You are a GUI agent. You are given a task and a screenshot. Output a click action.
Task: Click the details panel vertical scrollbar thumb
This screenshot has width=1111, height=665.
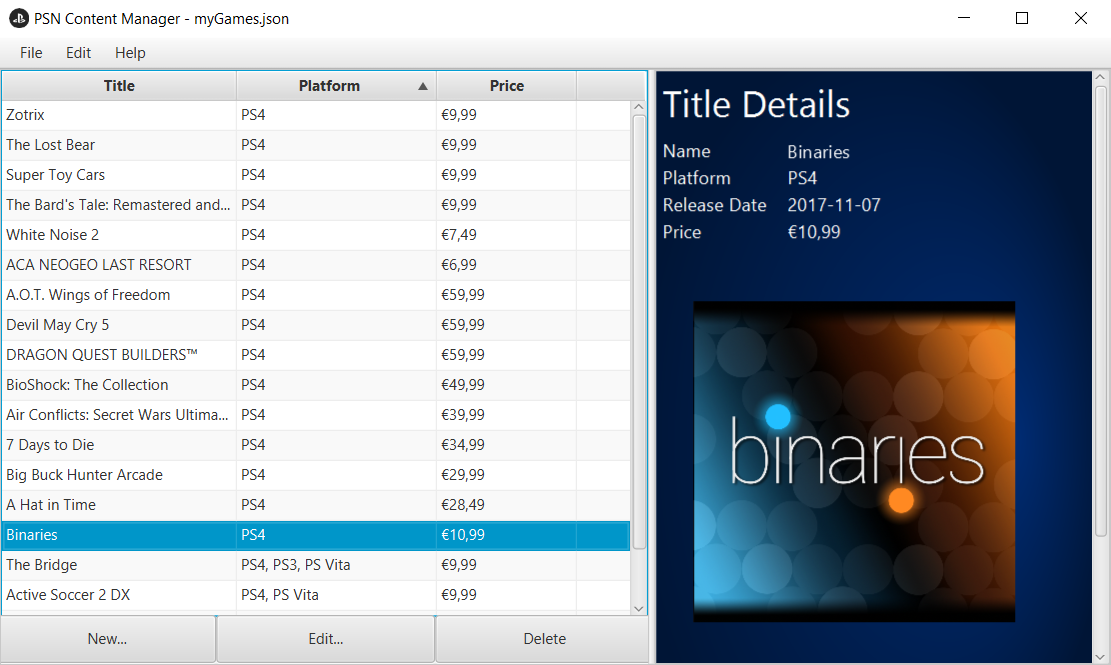pyautogui.click(x=1100, y=311)
